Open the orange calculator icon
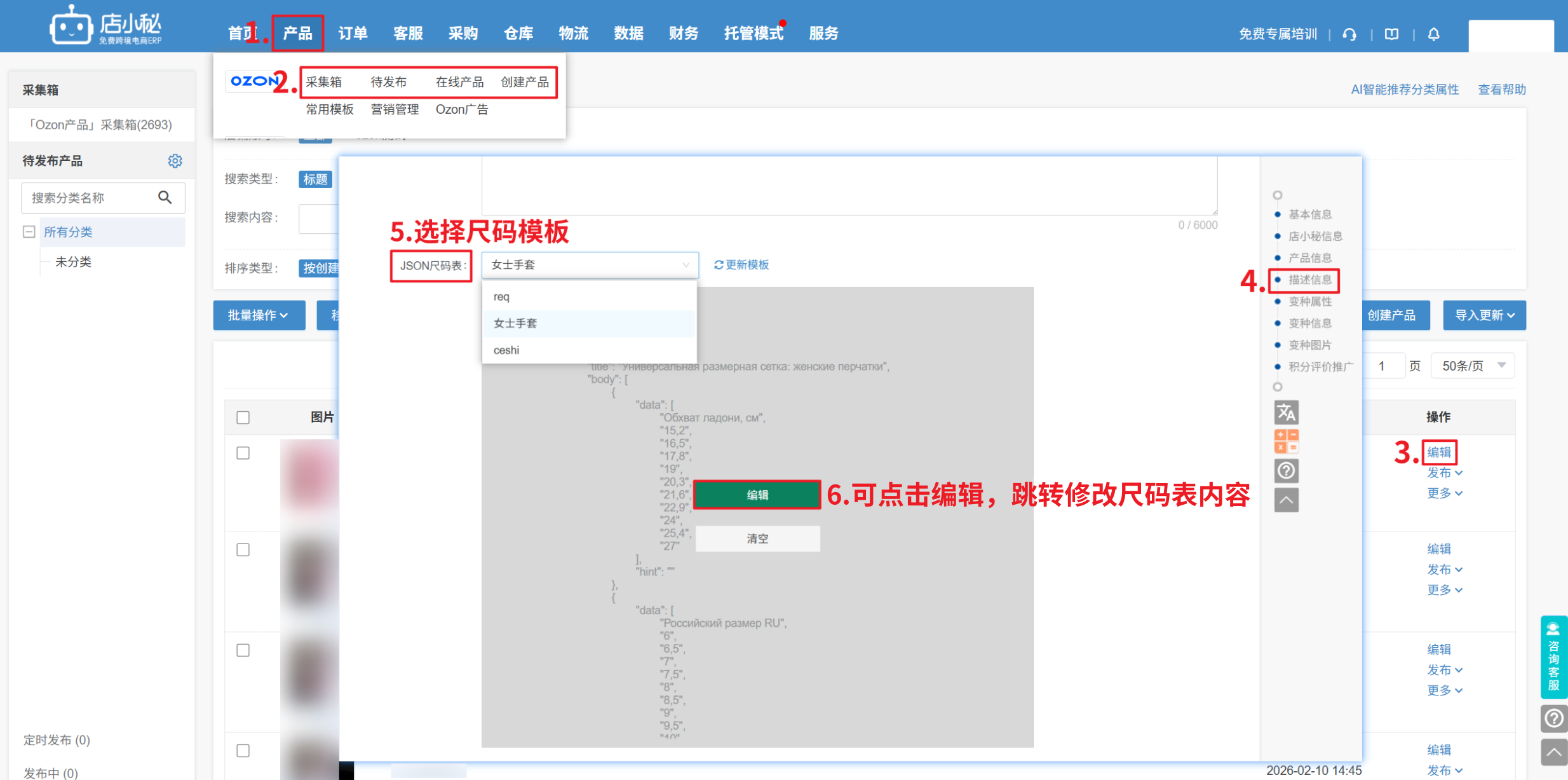 coord(1286,441)
